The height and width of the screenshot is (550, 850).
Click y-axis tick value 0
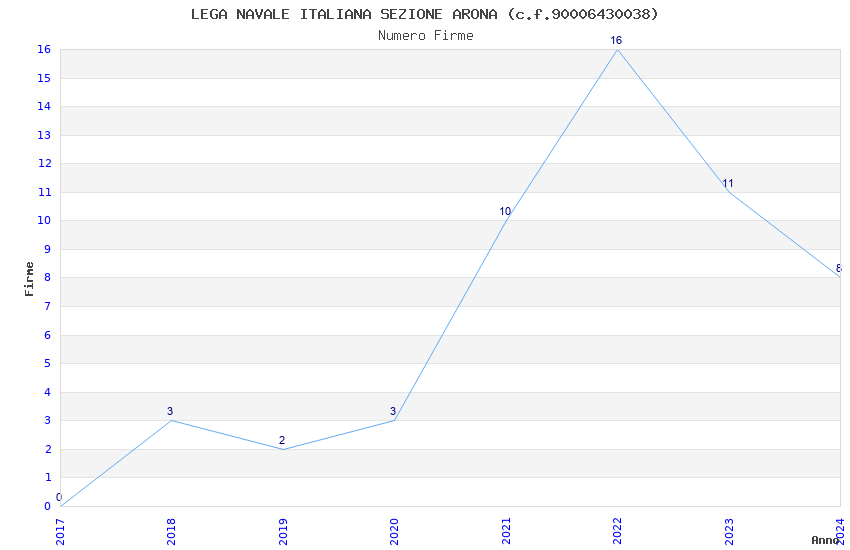(x=48, y=507)
